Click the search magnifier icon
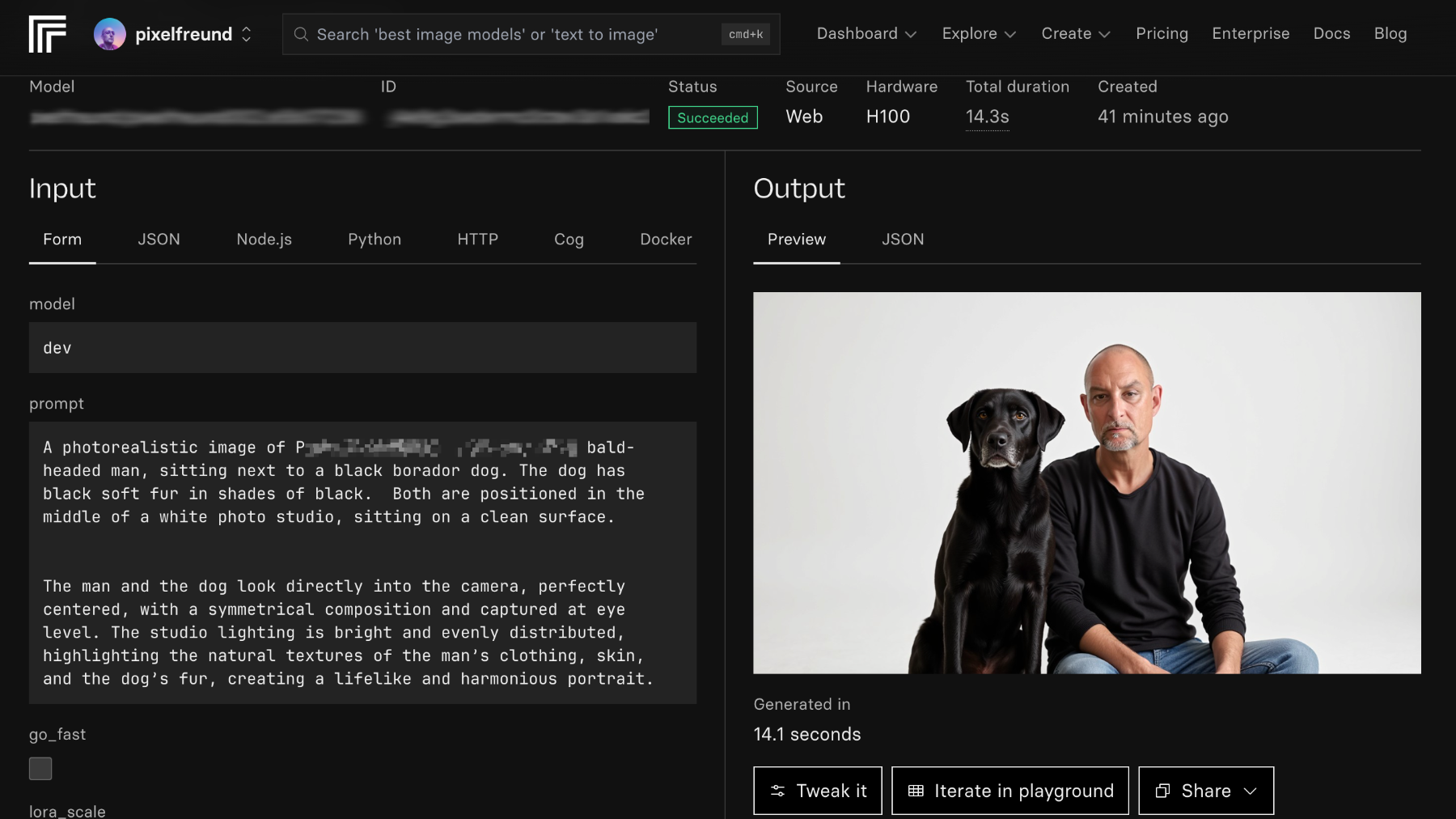 pyautogui.click(x=301, y=34)
